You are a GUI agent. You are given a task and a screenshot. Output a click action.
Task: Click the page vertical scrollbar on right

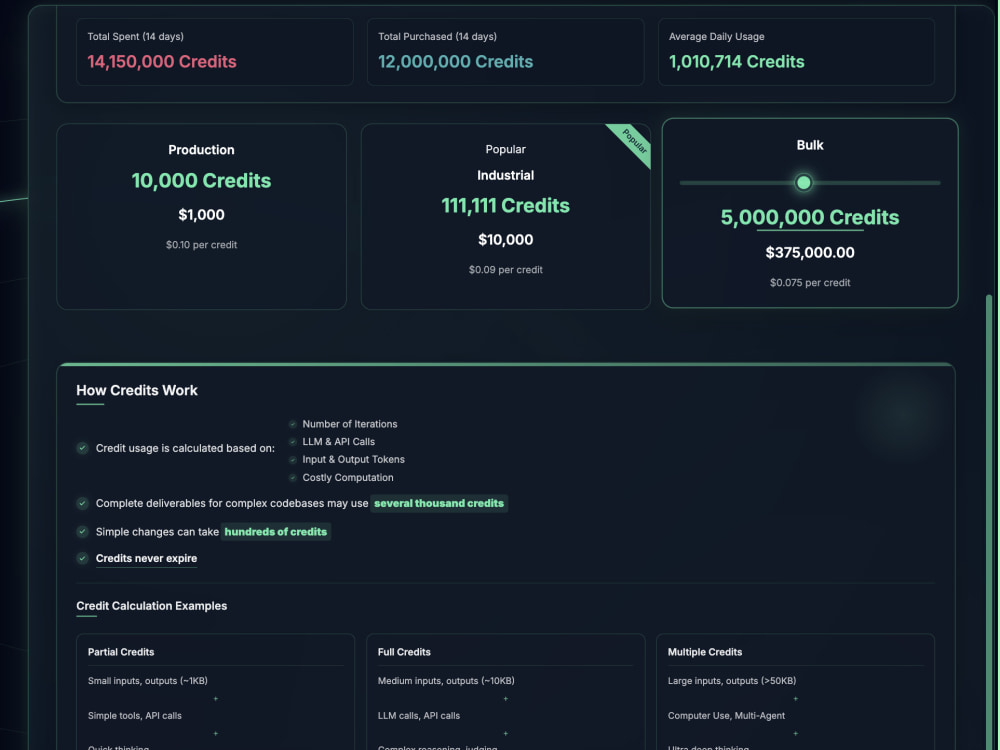[989, 520]
